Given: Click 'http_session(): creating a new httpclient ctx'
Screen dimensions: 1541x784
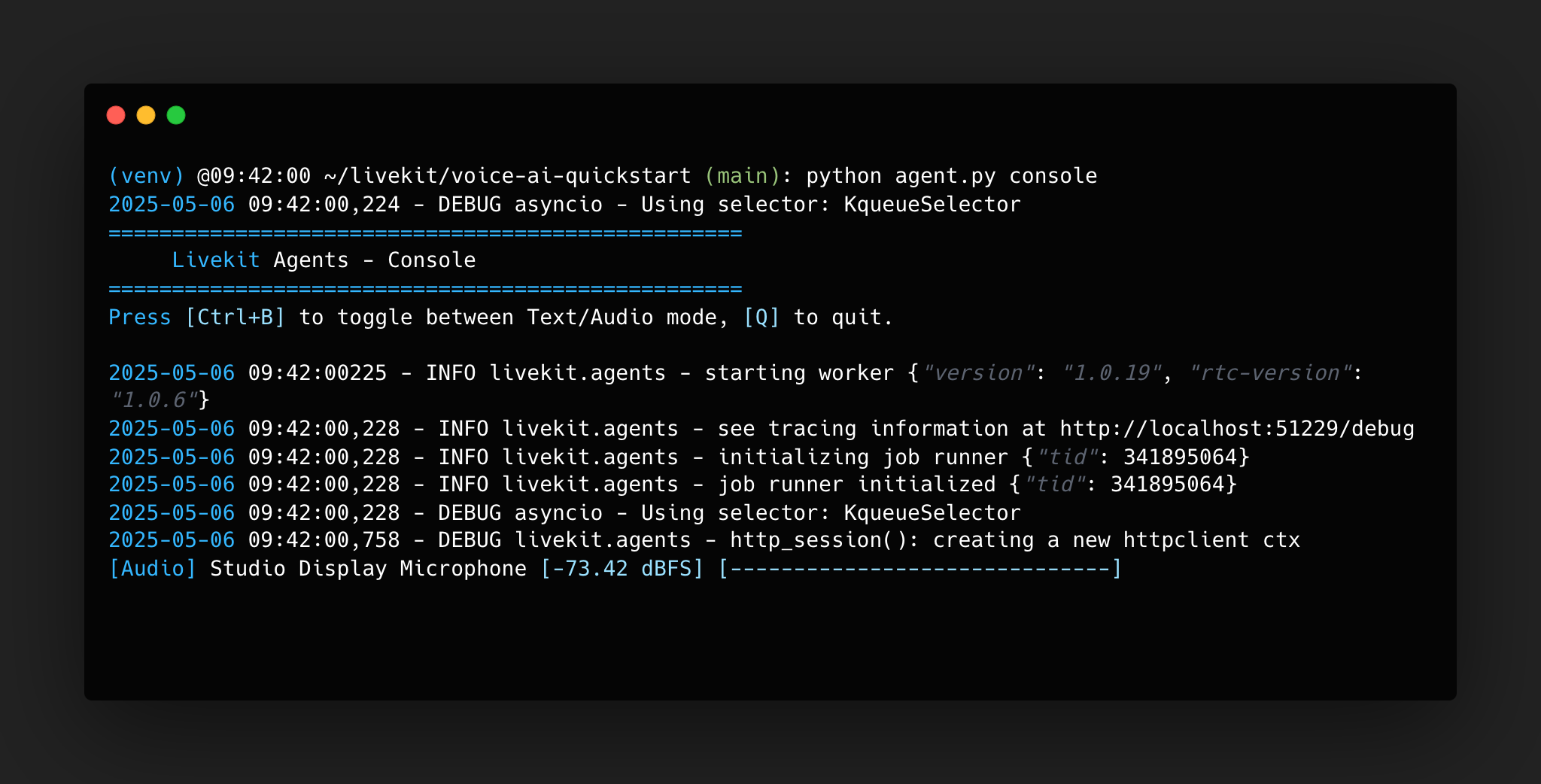Looking at the screenshot, I should tap(1015, 540).
